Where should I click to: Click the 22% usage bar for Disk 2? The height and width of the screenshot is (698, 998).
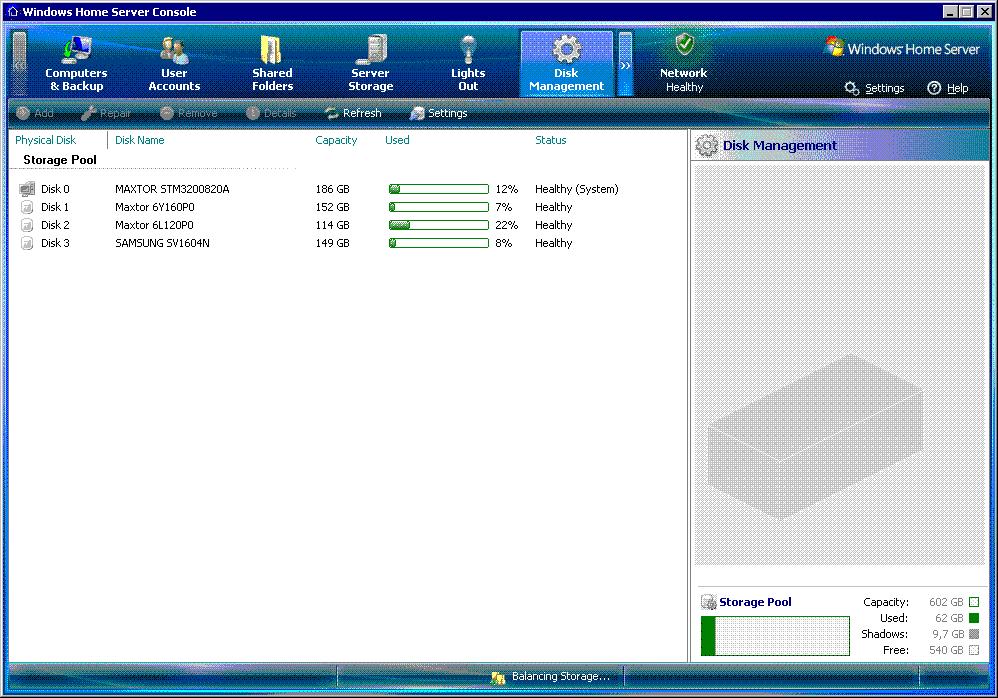click(439, 225)
